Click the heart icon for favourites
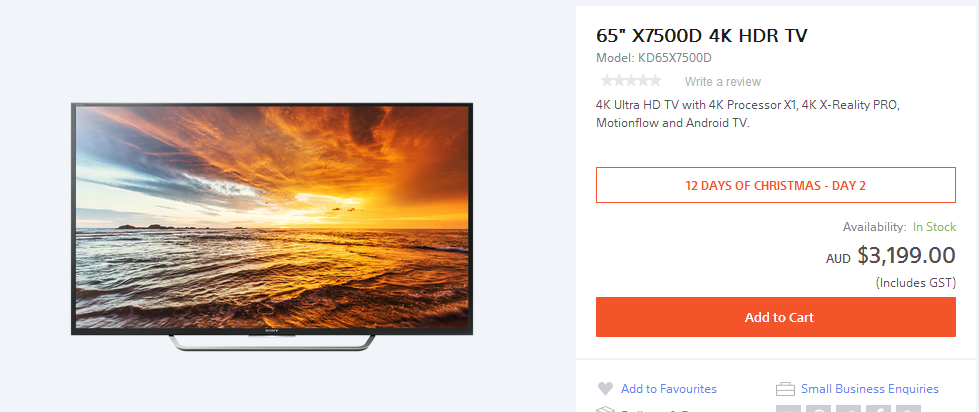The width and height of the screenshot is (979, 412). click(x=605, y=389)
